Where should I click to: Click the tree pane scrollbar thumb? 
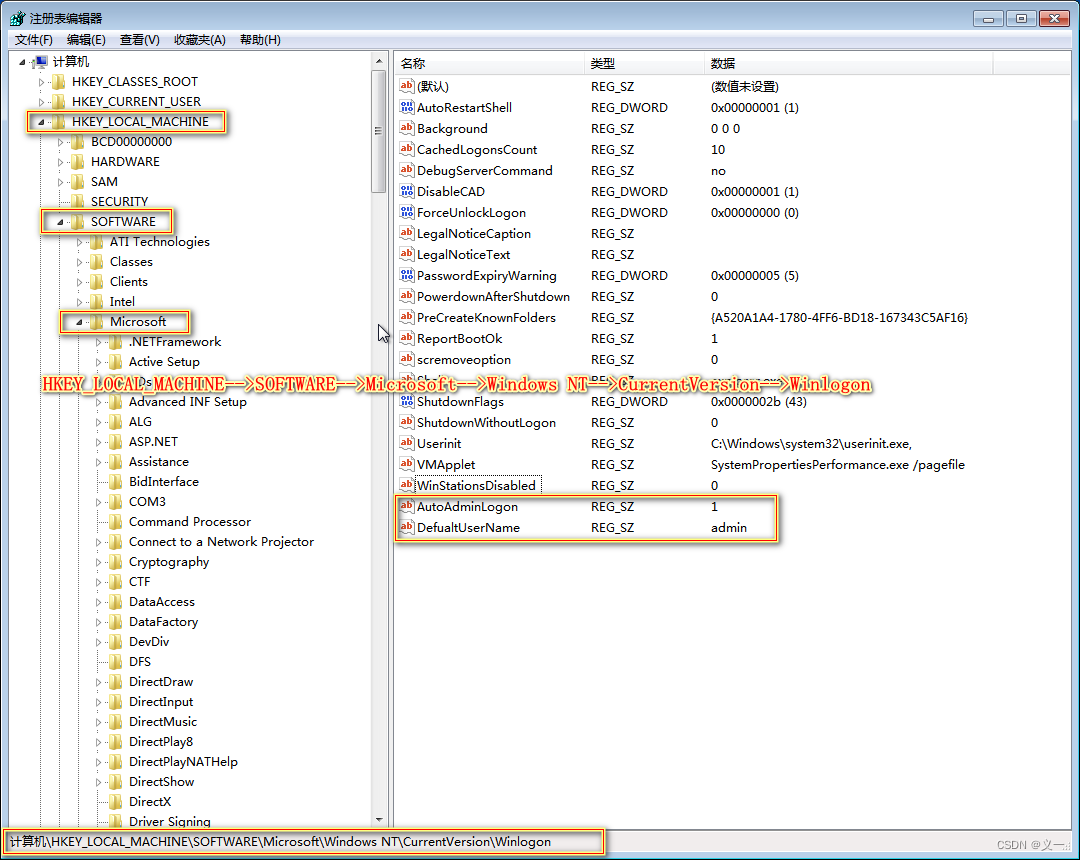379,131
